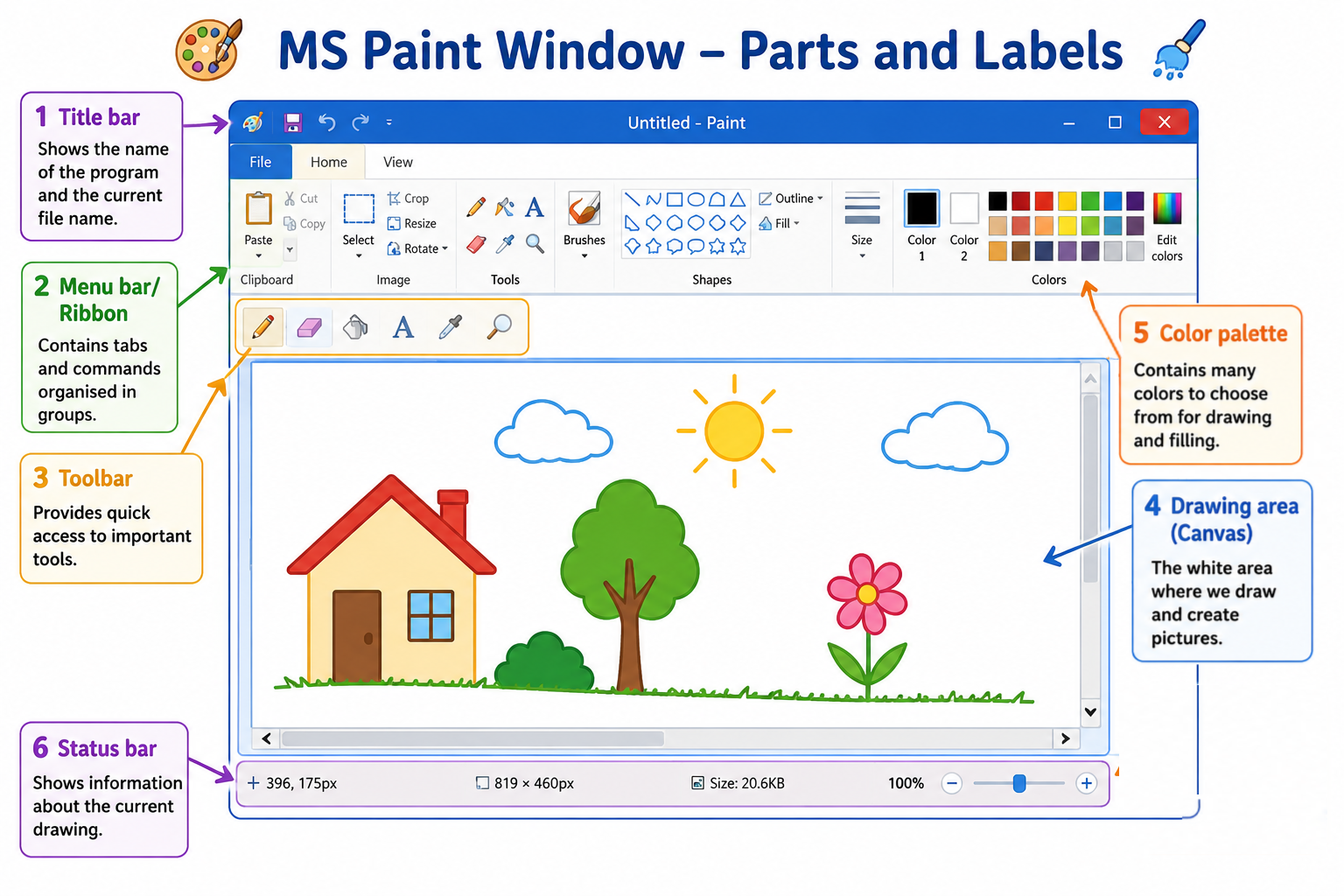Click the 100% zoom level text
This screenshot has width=1344, height=896.
(906, 783)
